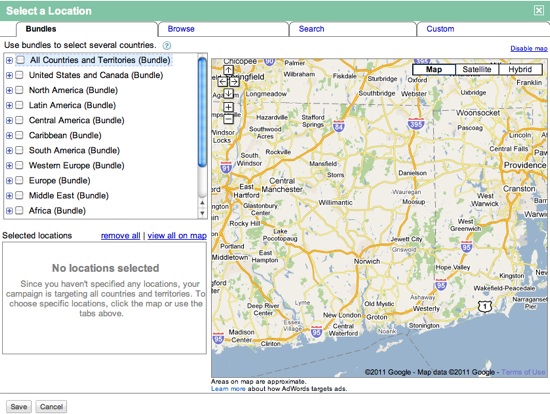
Task: Check North America bundle
Action: click(x=19, y=90)
